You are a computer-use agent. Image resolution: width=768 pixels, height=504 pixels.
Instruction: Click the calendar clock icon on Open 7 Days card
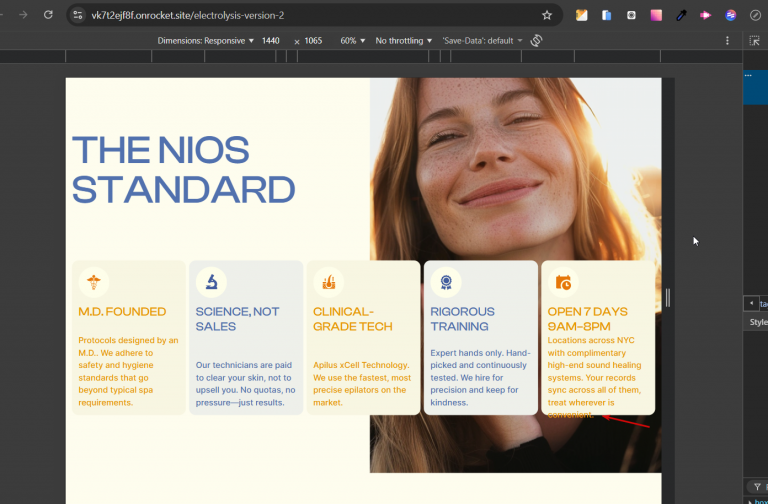(563, 282)
